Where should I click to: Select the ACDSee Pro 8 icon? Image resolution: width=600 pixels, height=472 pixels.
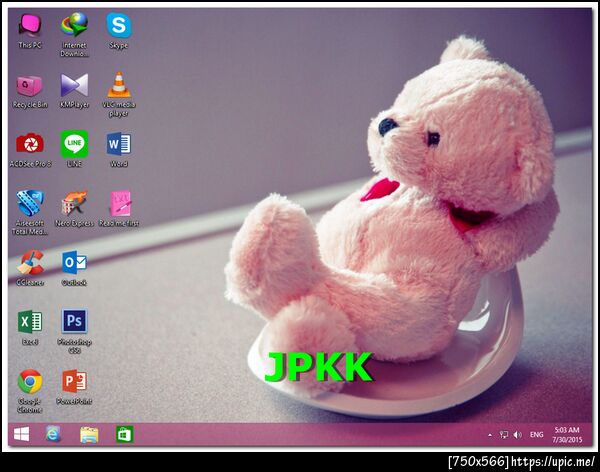[30, 150]
